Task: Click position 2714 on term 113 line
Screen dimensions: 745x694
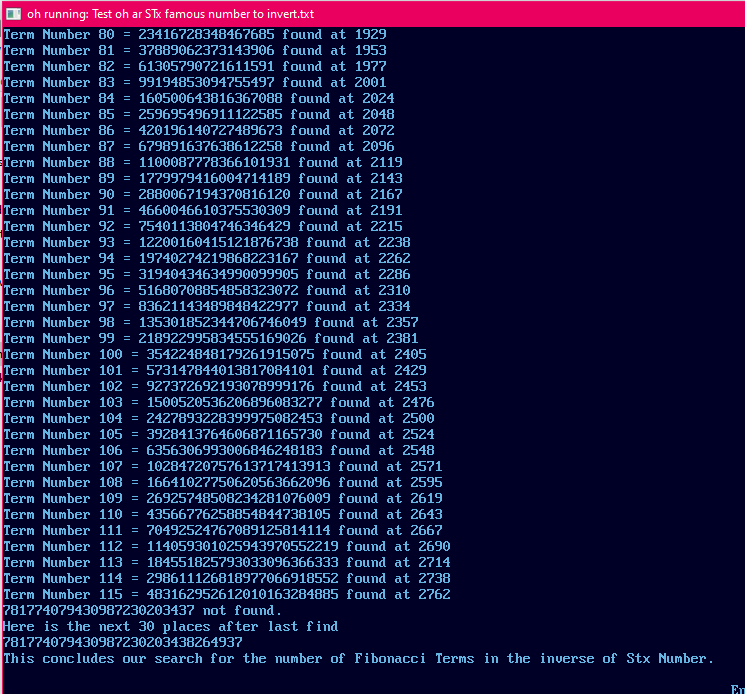Action: pyautogui.click(x=434, y=562)
